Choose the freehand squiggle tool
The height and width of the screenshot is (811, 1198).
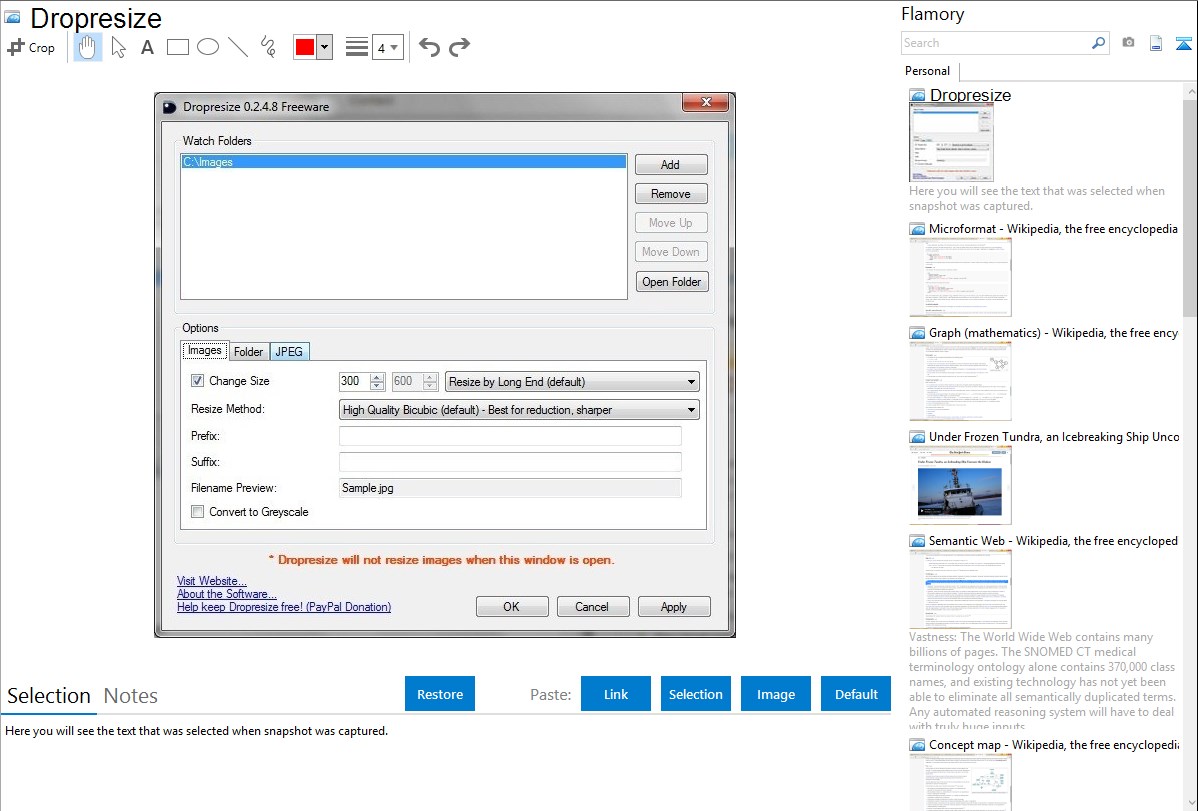coord(268,47)
